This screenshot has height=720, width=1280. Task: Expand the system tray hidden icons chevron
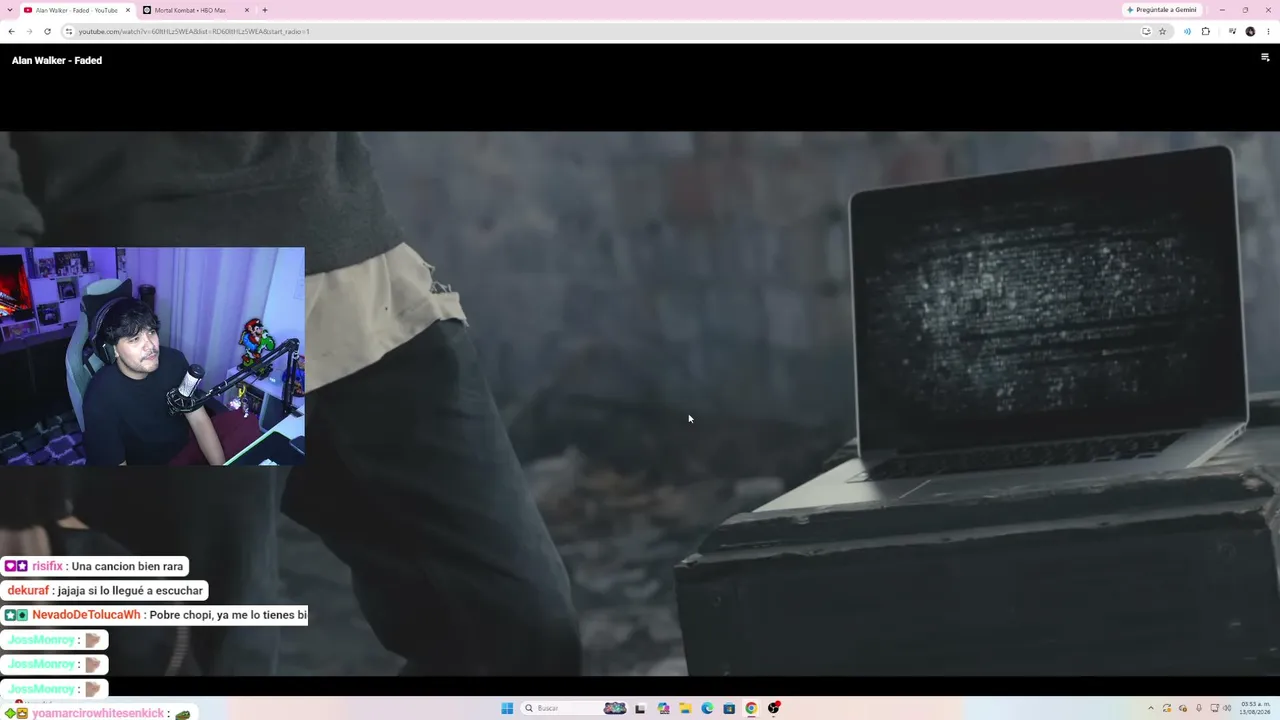1150,708
